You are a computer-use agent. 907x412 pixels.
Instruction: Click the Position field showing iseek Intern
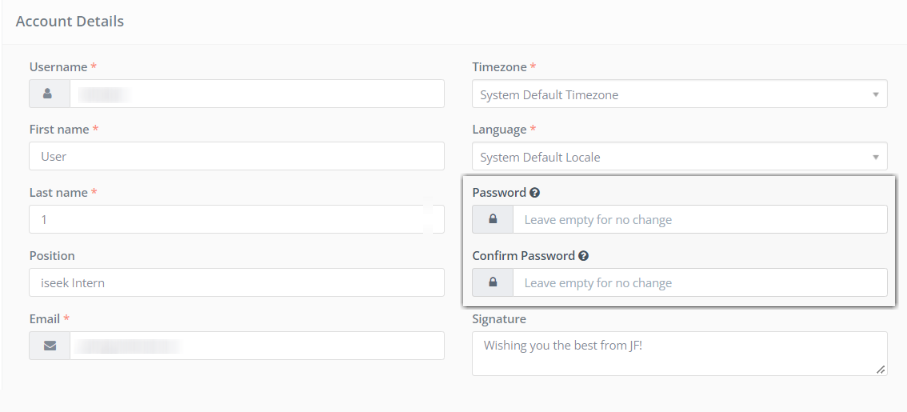click(237, 283)
